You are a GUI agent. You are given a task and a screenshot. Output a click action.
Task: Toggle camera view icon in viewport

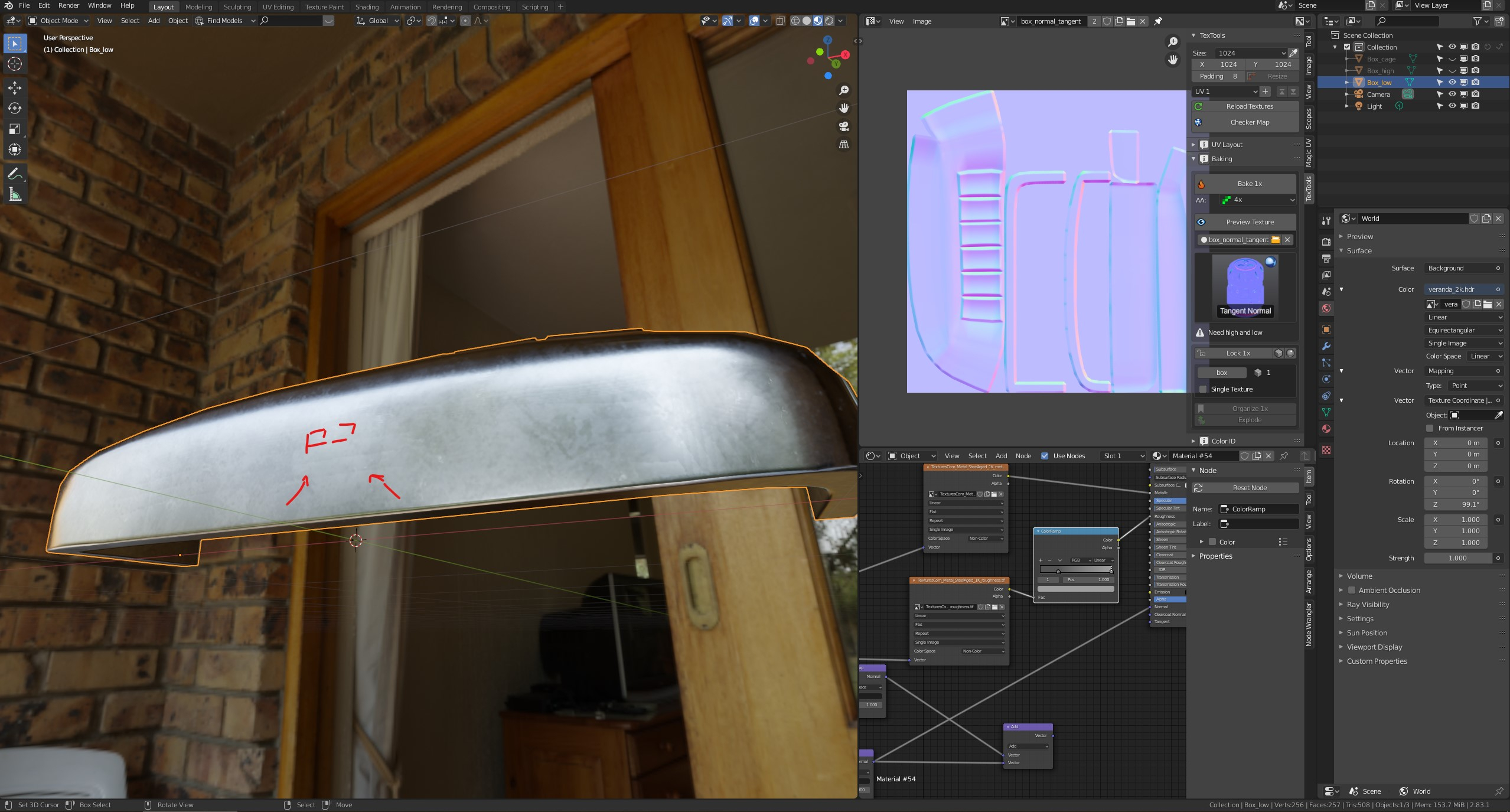point(844,126)
